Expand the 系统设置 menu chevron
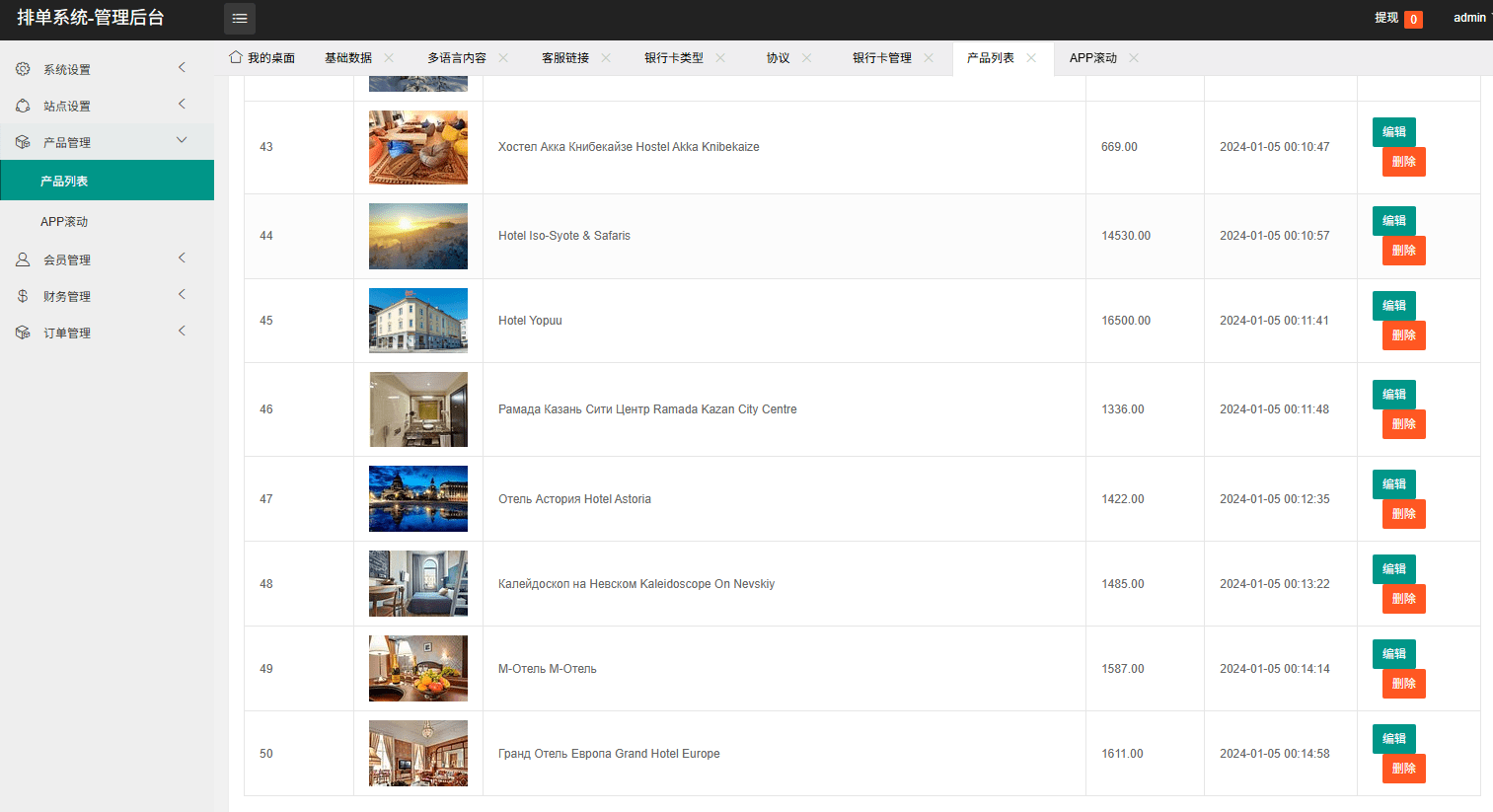 tap(182, 67)
